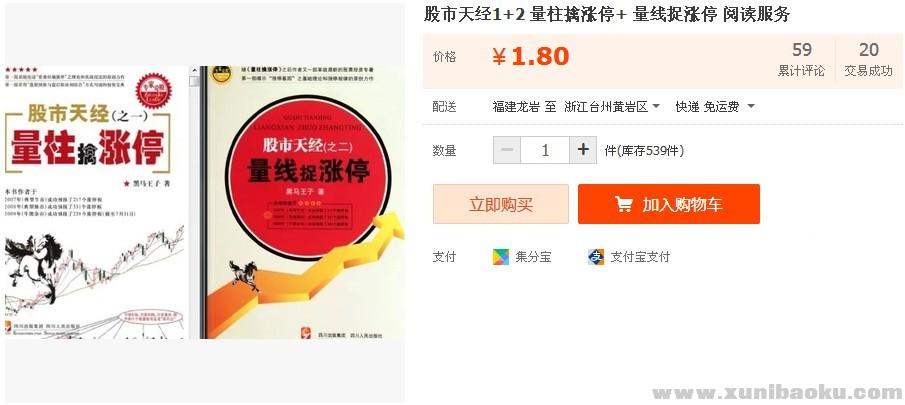Click the product title 股市天经1+2

coord(474,14)
